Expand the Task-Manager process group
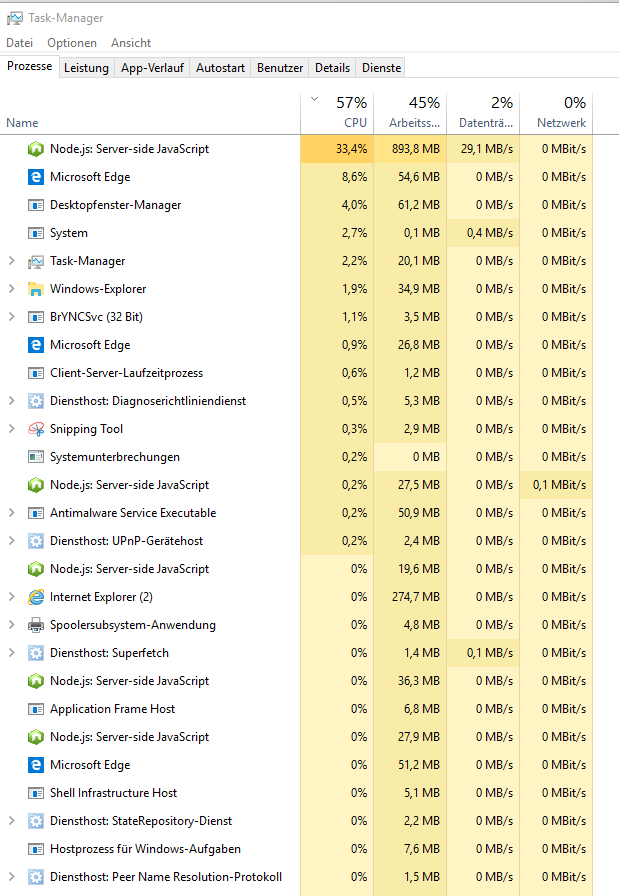This screenshot has height=896, width=619. coord(11,261)
